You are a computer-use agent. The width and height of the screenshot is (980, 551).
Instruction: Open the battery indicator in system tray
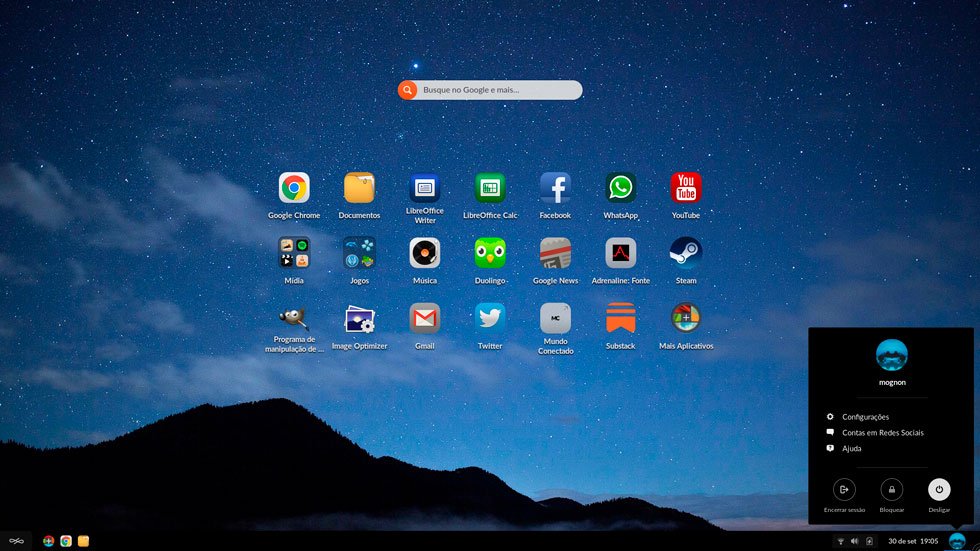pos(869,541)
